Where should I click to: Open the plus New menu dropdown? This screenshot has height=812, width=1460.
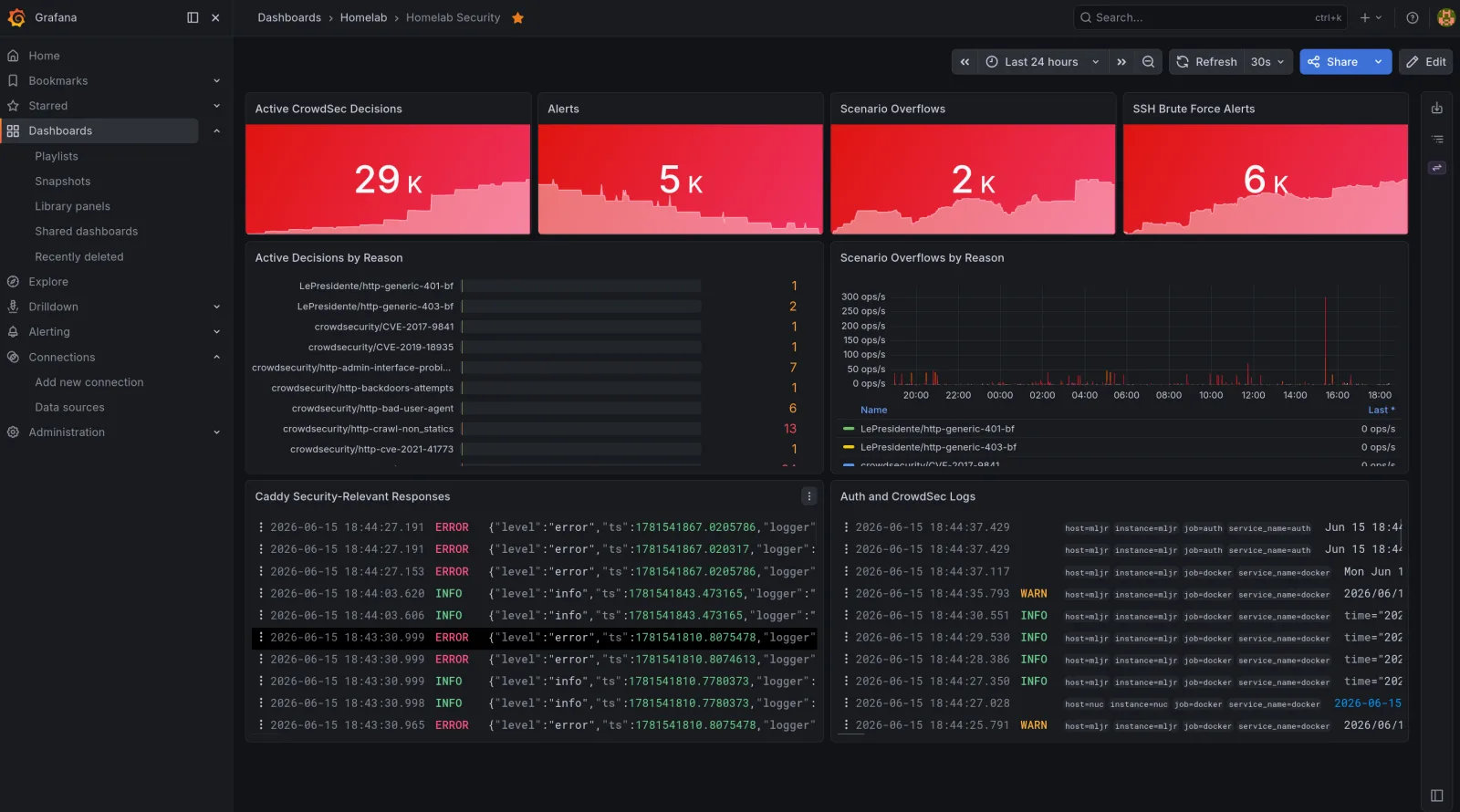pos(1371,17)
